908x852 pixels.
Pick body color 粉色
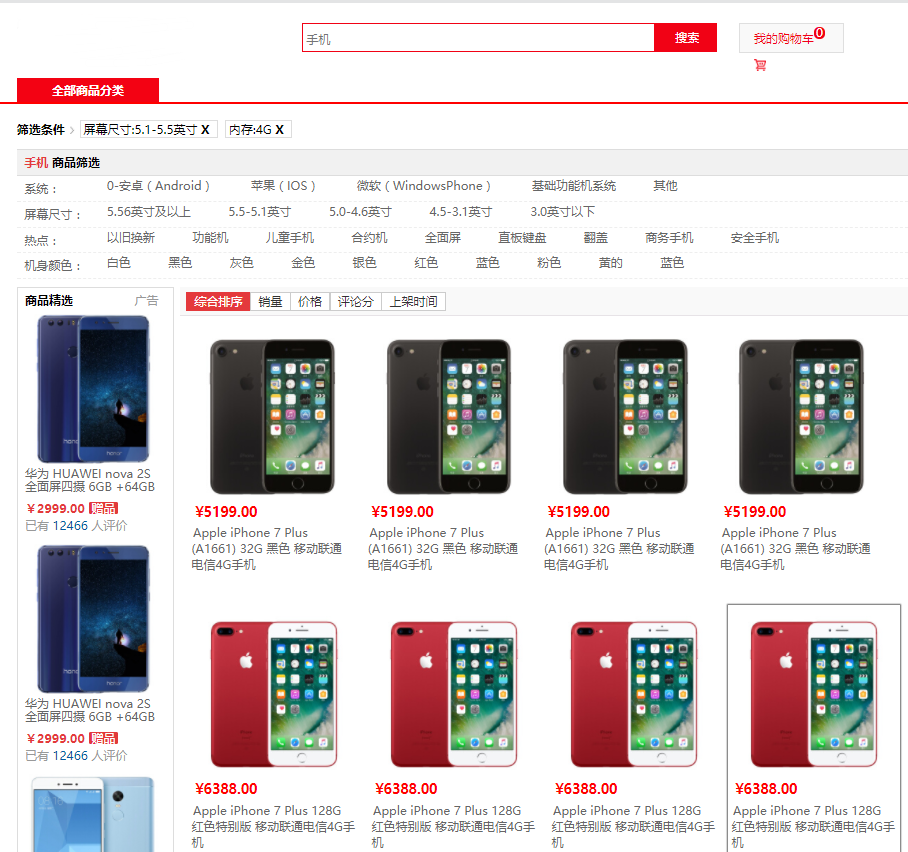coord(549,263)
